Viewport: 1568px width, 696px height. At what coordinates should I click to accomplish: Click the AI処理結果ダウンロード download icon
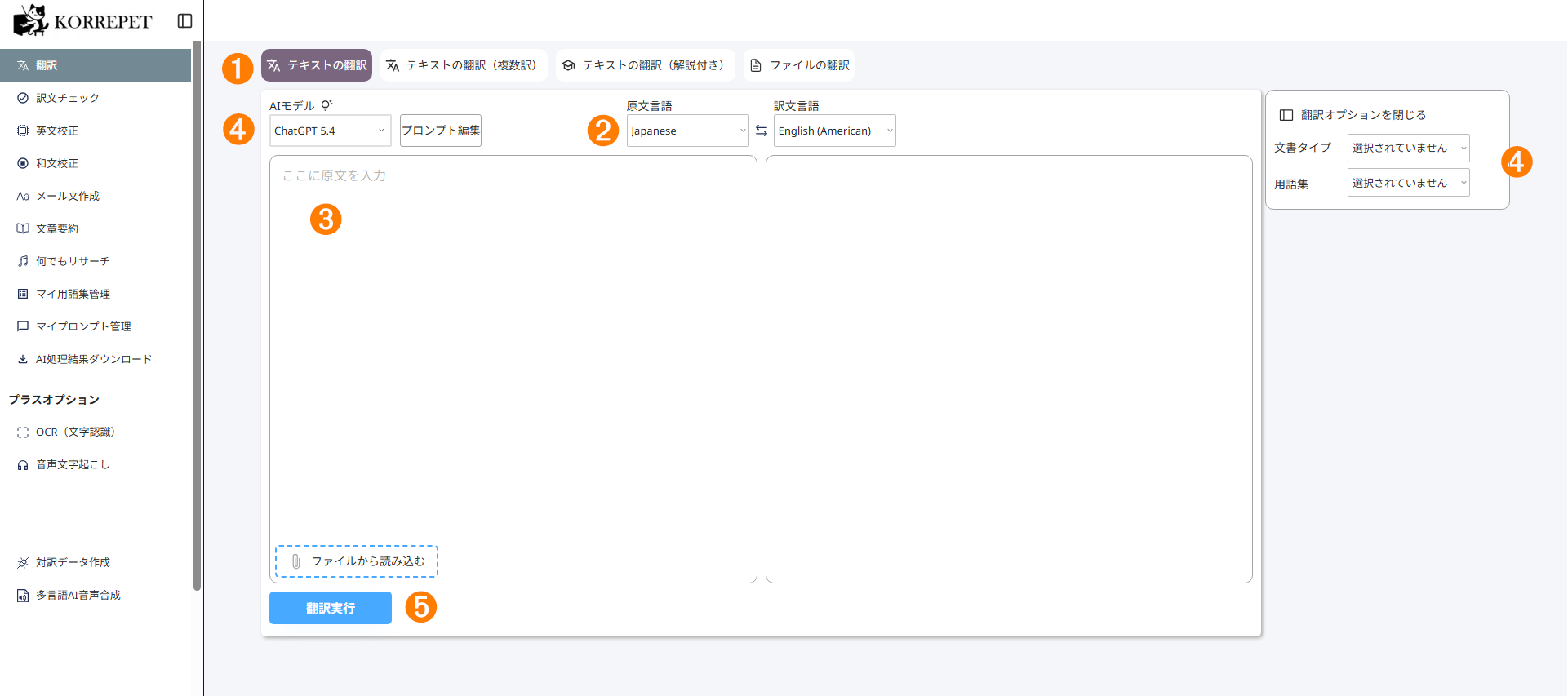(x=23, y=359)
